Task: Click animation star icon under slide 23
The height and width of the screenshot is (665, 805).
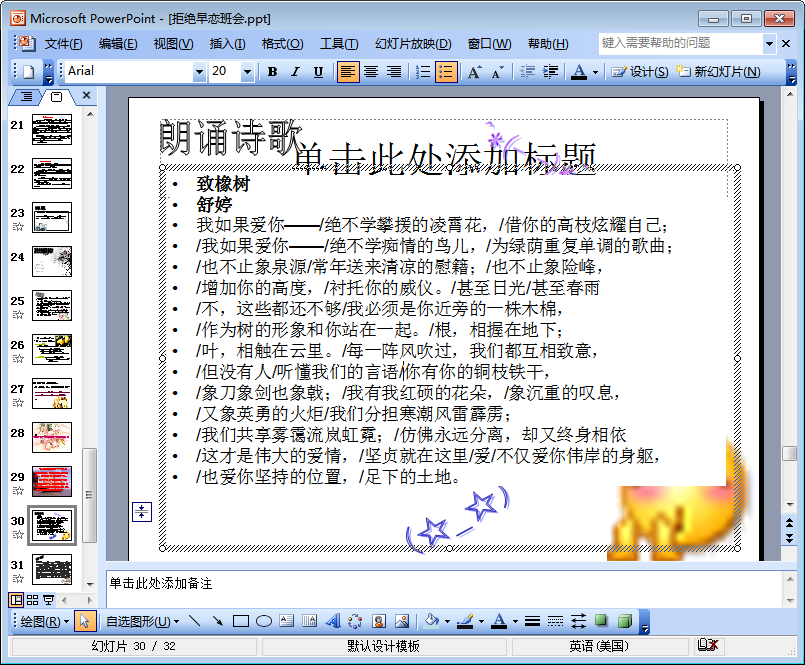Action: 17,226
